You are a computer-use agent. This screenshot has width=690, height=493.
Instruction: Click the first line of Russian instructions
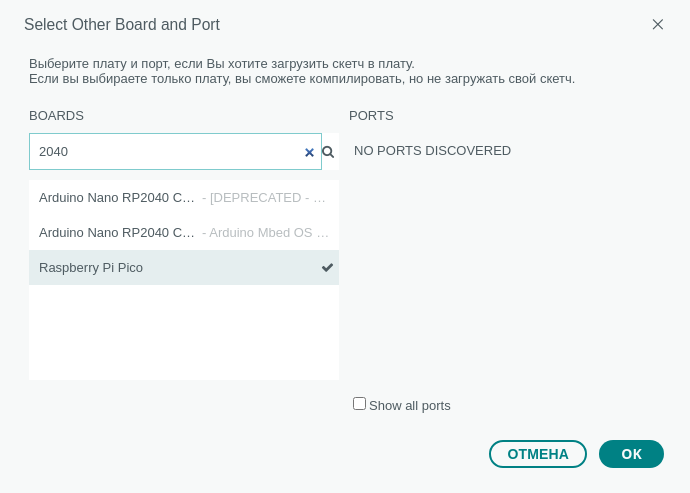pos(222,64)
